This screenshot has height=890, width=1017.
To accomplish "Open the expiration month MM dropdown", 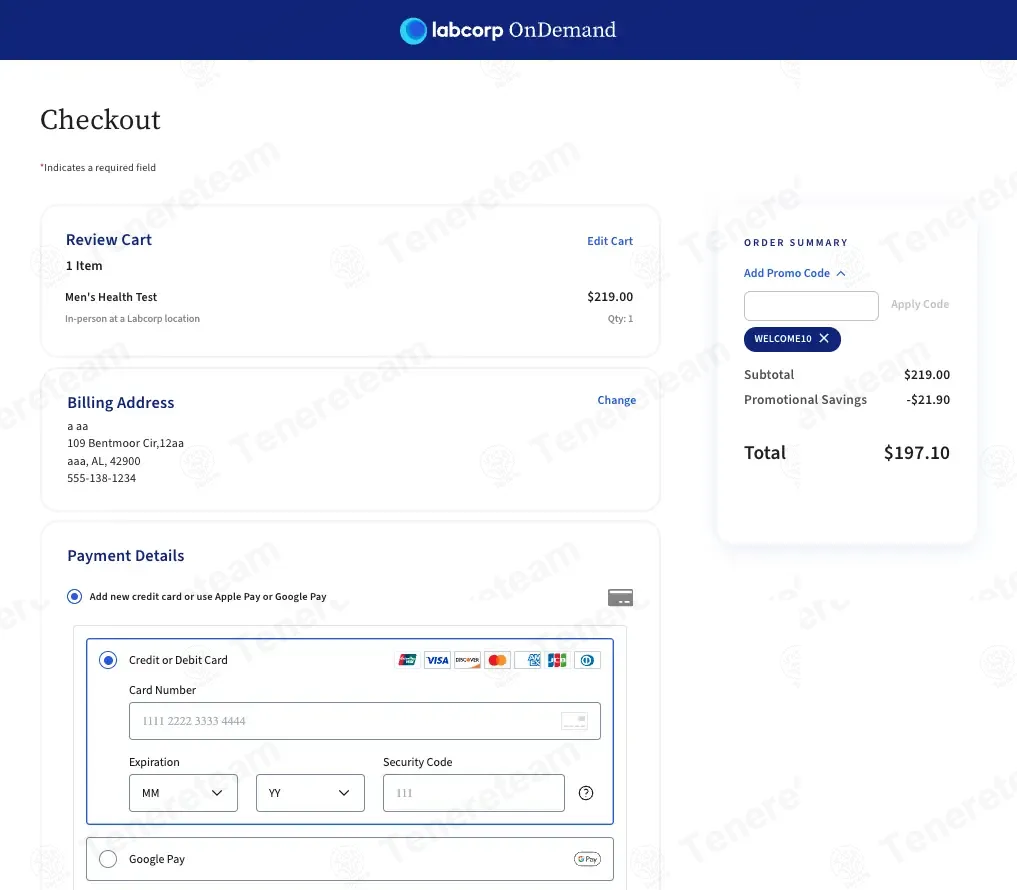I will (183, 793).
